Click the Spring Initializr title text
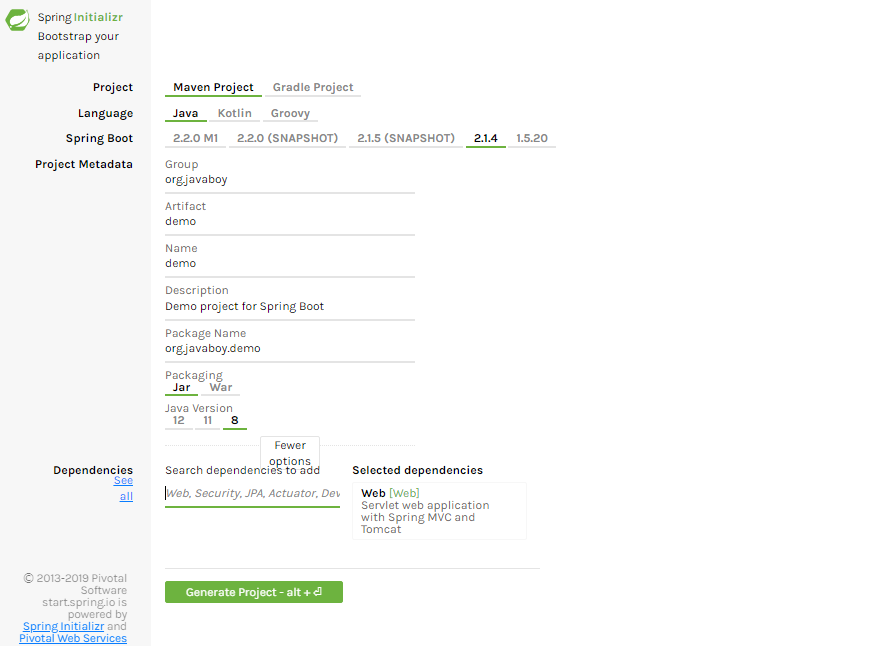This screenshot has height=646, width=884. [80, 17]
